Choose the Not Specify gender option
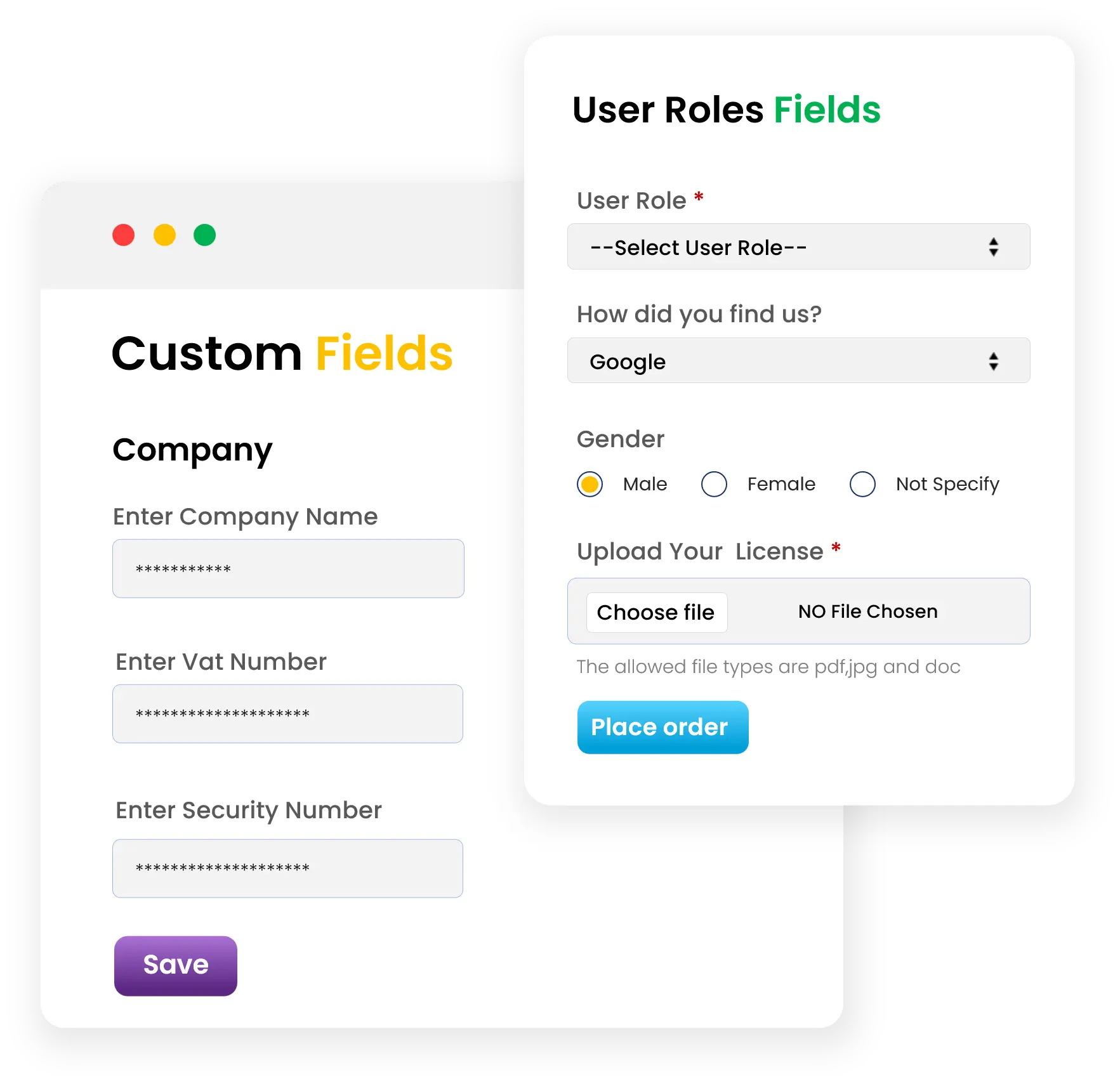This screenshot has height=1084, width=1120. [862, 485]
